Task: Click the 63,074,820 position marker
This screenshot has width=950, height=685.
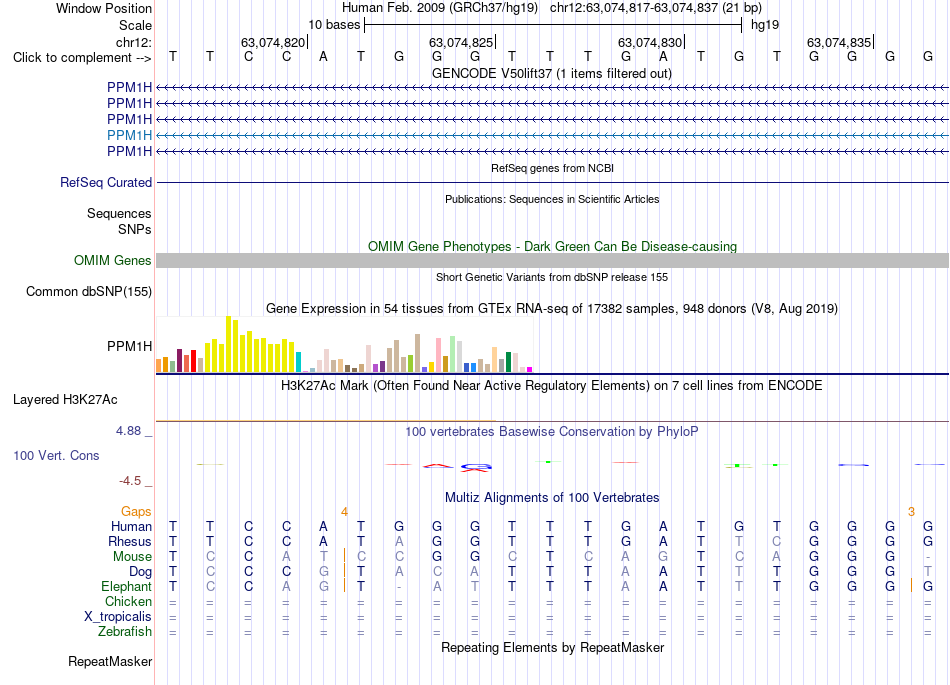Action: 273,42
